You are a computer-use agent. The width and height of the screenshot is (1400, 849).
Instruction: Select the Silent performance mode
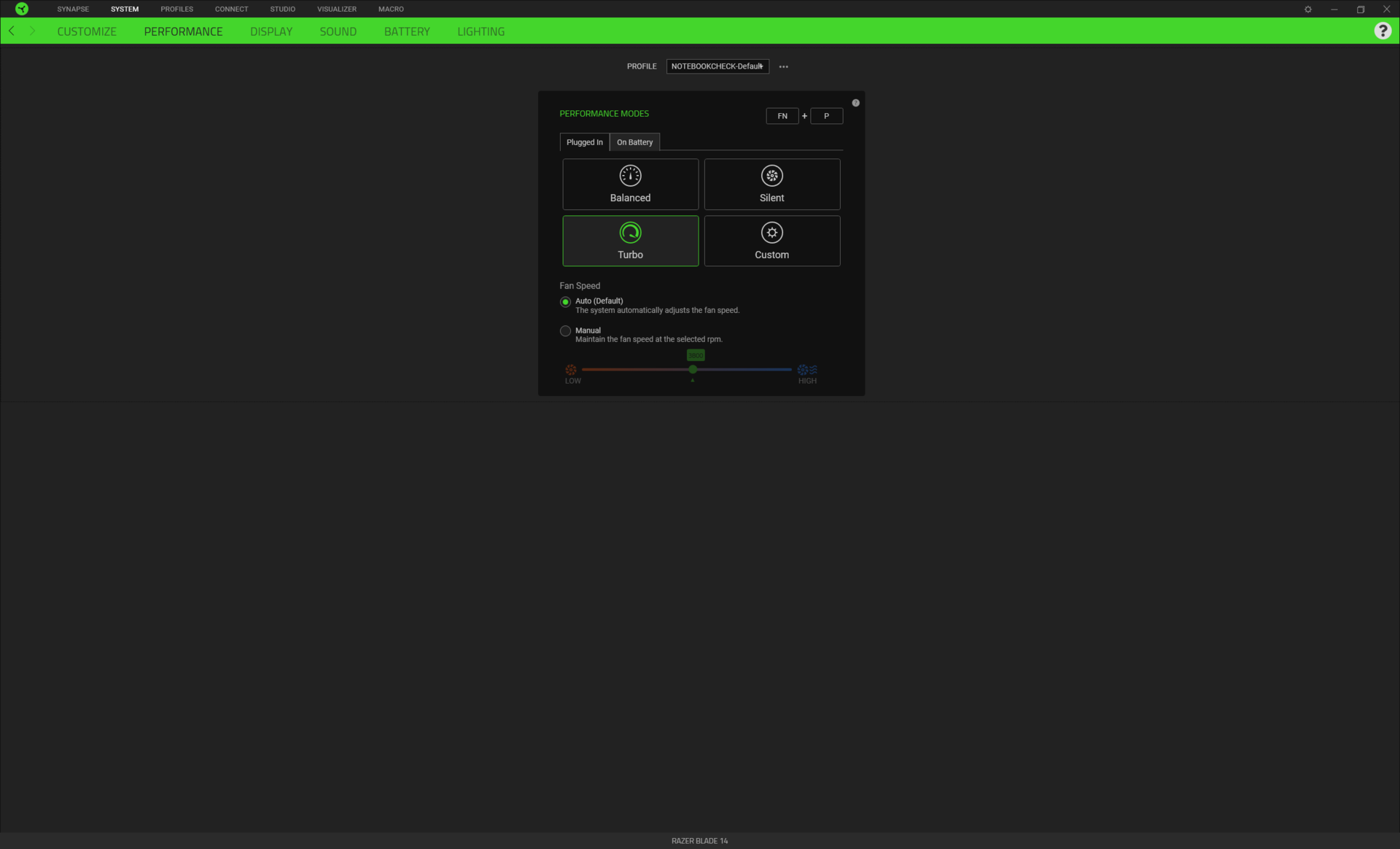(771, 185)
